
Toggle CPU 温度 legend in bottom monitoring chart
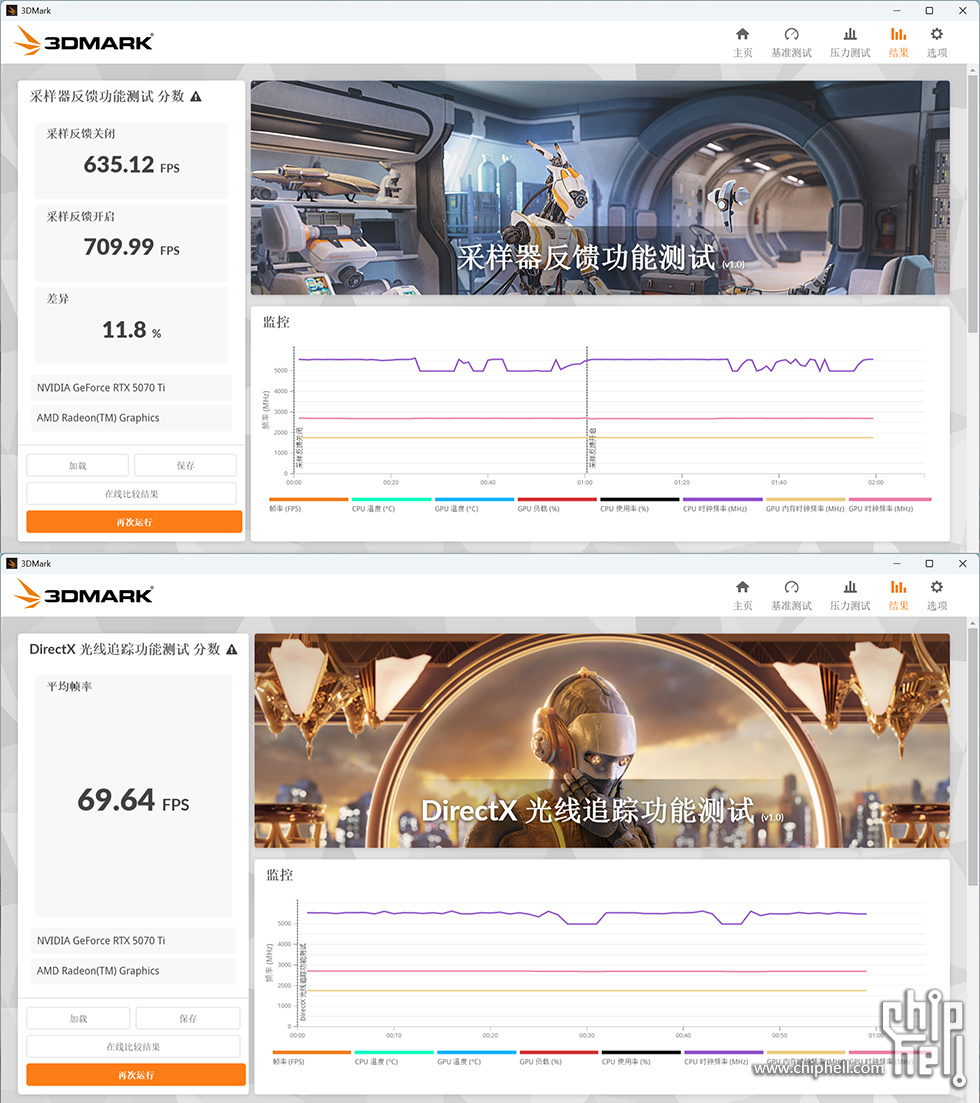click(394, 1057)
